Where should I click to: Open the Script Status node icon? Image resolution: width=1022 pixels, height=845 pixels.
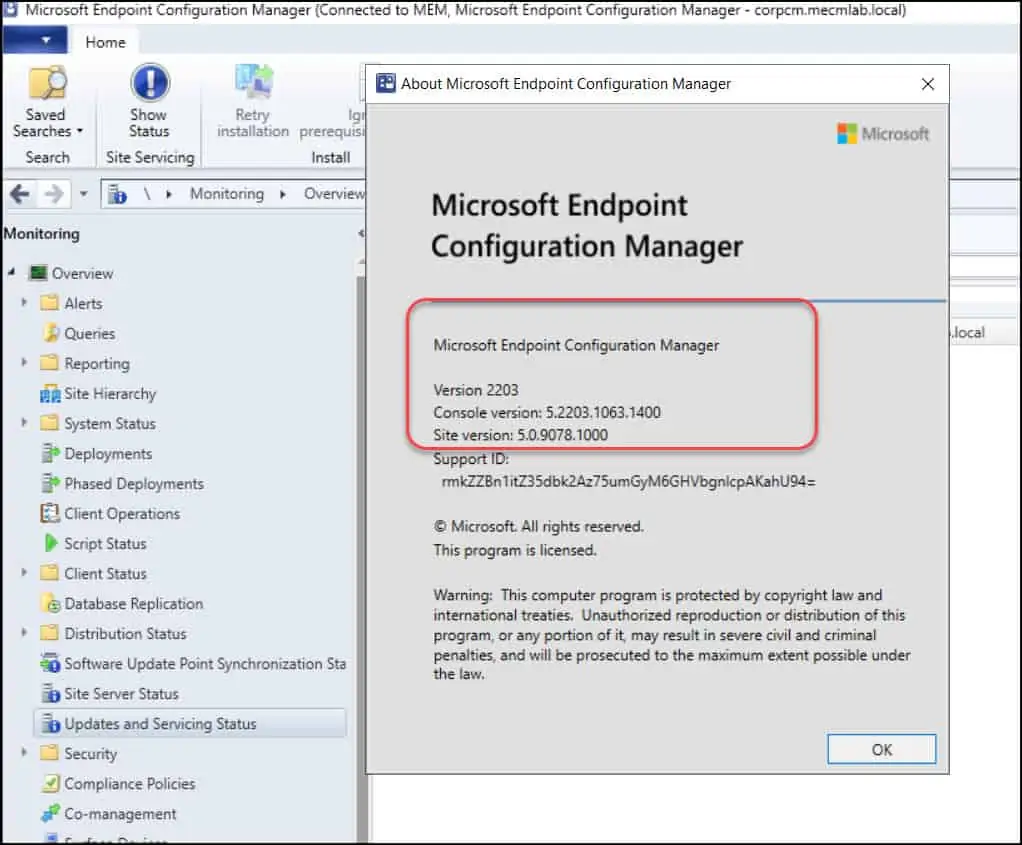pos(50,543)
